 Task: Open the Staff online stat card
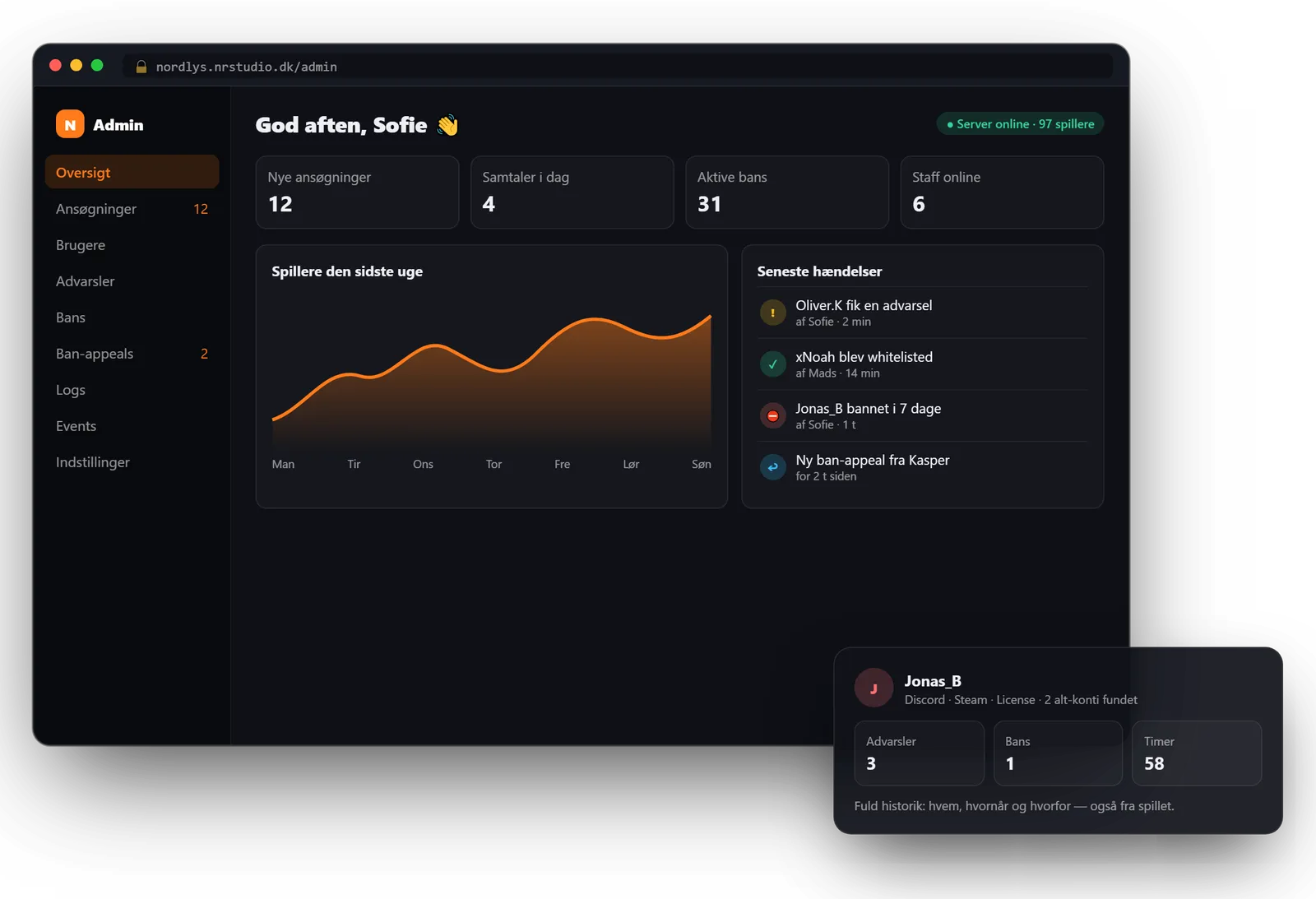point(1002,192)
